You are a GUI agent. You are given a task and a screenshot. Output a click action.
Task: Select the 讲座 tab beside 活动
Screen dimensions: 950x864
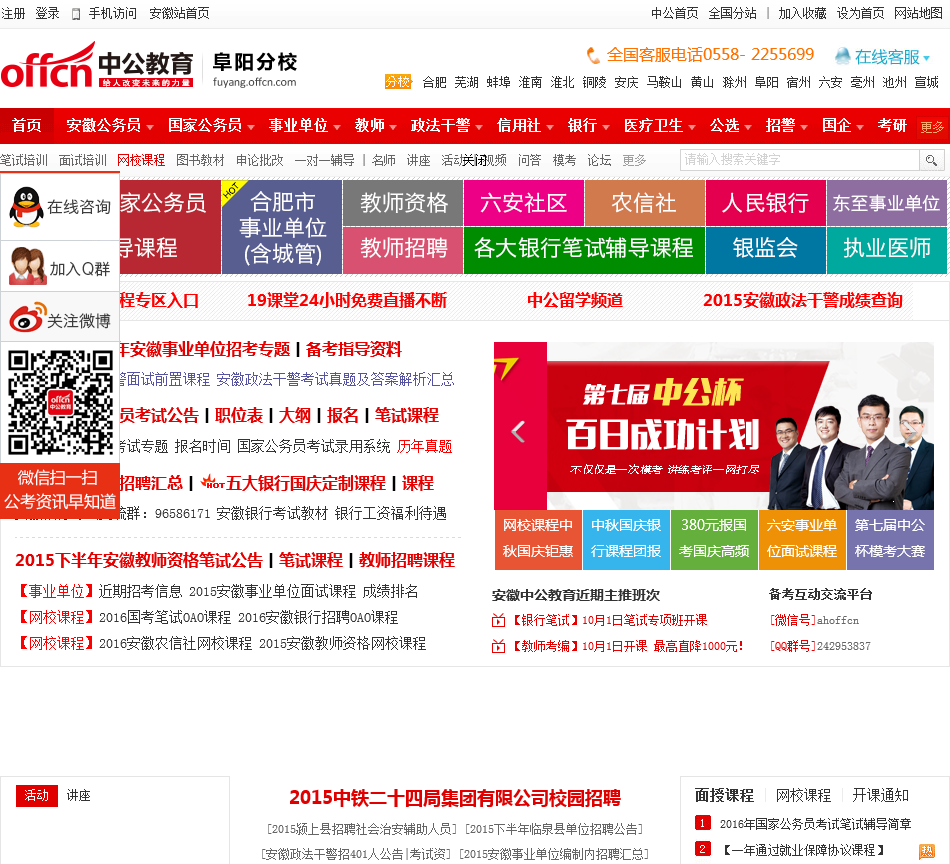tap(78, 795)
